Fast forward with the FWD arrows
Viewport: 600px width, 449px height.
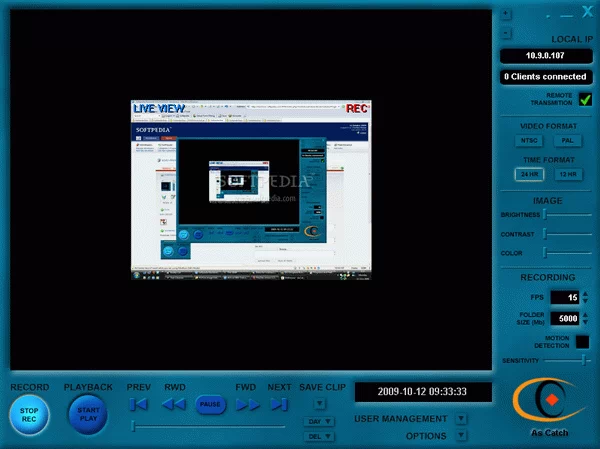tap(248, 405)
